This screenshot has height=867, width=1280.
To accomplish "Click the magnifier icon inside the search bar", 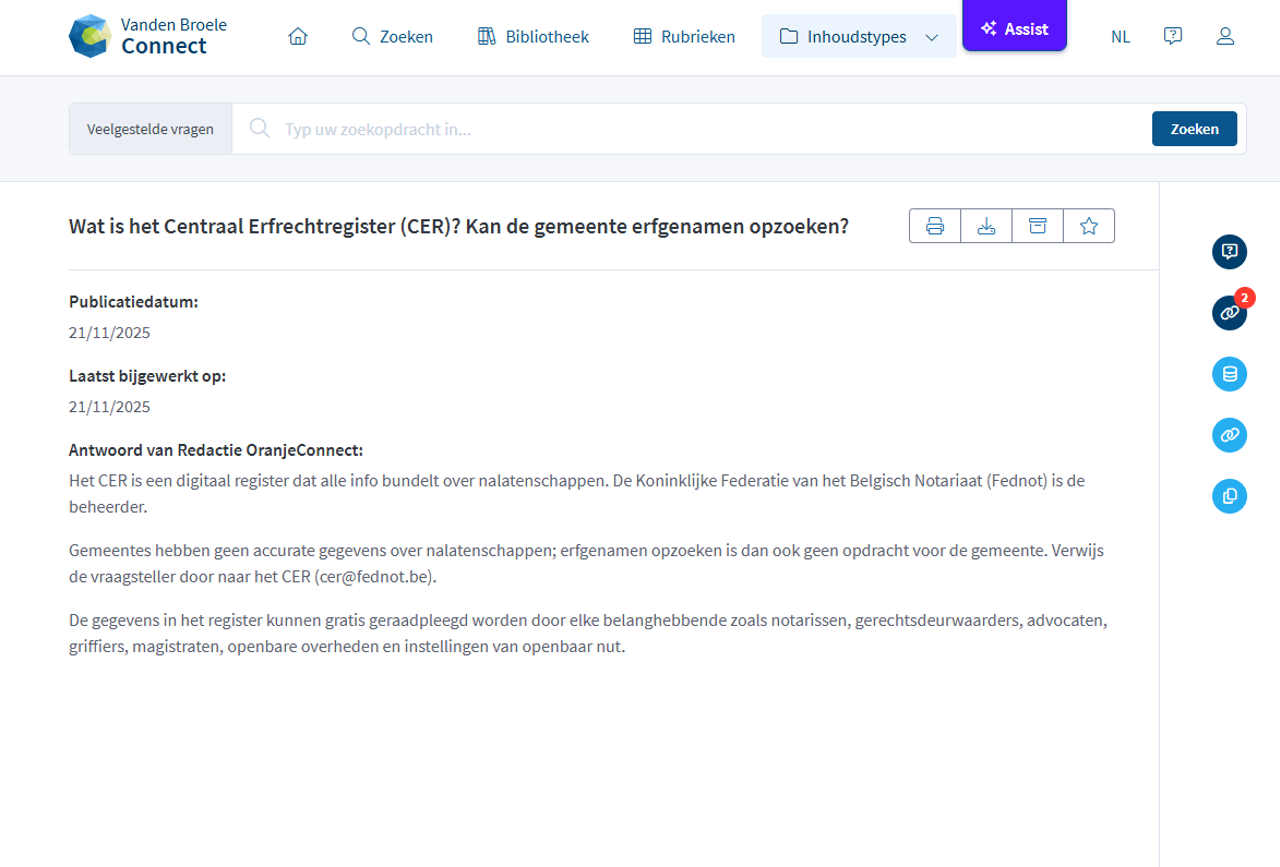I will pos(260,128).
